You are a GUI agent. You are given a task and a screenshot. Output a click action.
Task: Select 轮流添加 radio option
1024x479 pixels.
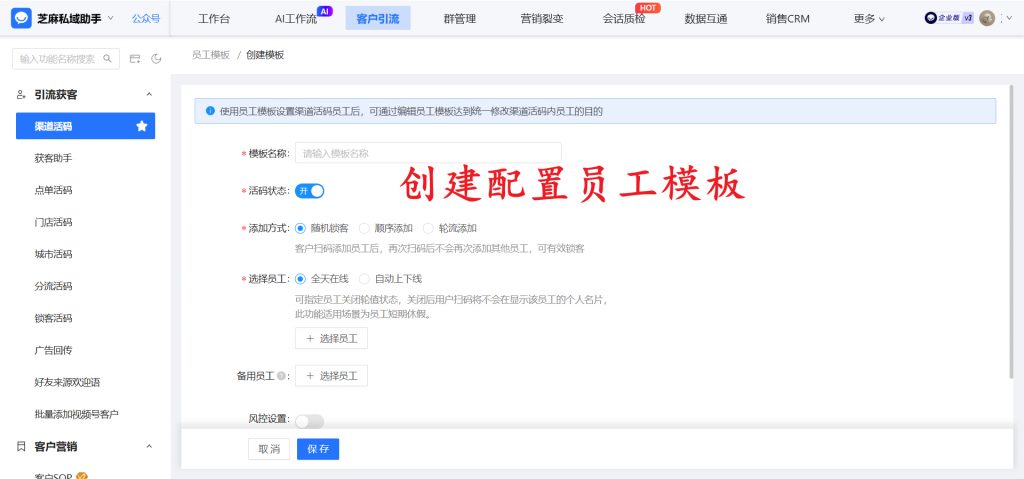[428, 228]
